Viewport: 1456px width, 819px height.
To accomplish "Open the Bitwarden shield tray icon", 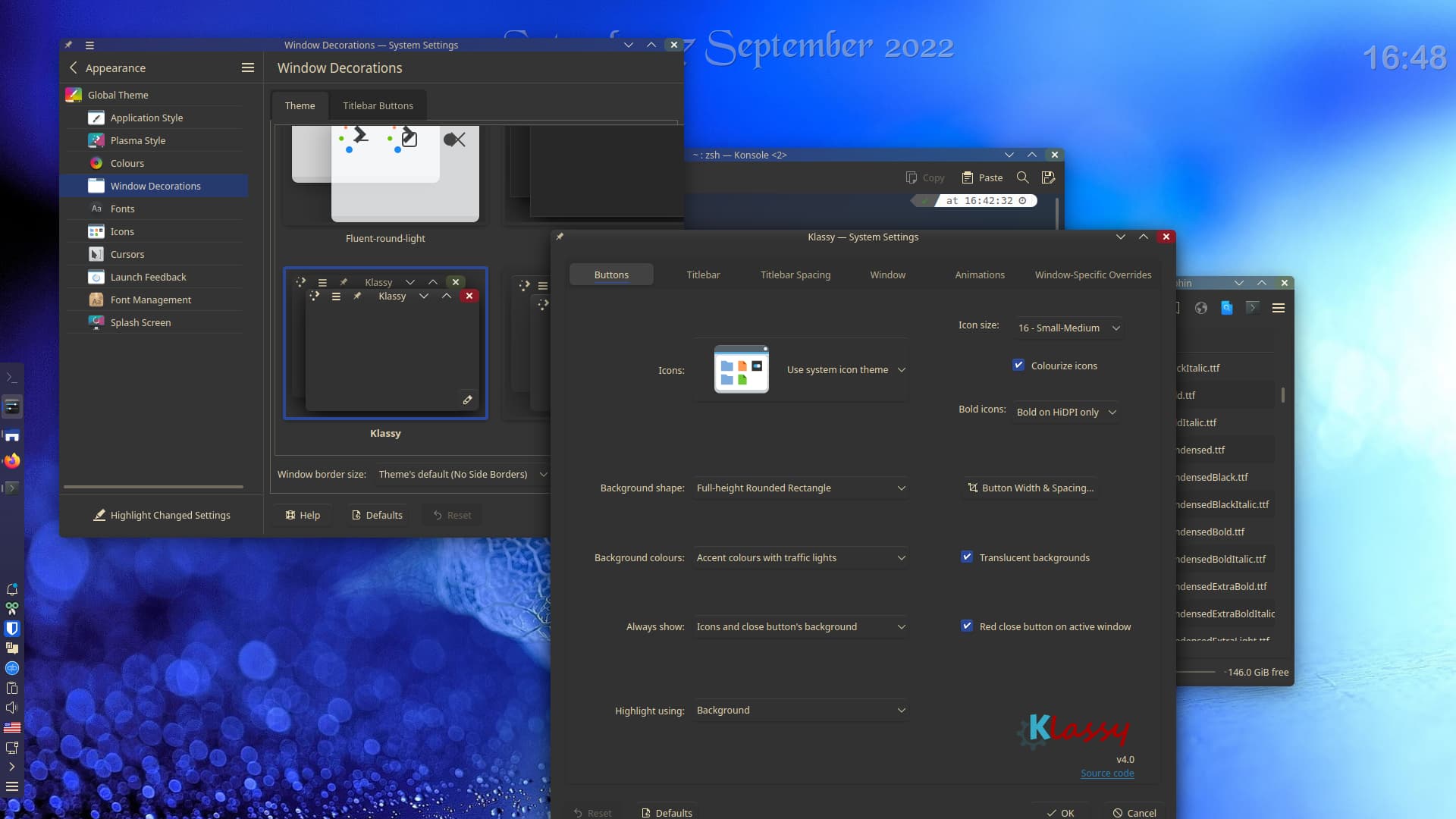I will coord(12,629).
